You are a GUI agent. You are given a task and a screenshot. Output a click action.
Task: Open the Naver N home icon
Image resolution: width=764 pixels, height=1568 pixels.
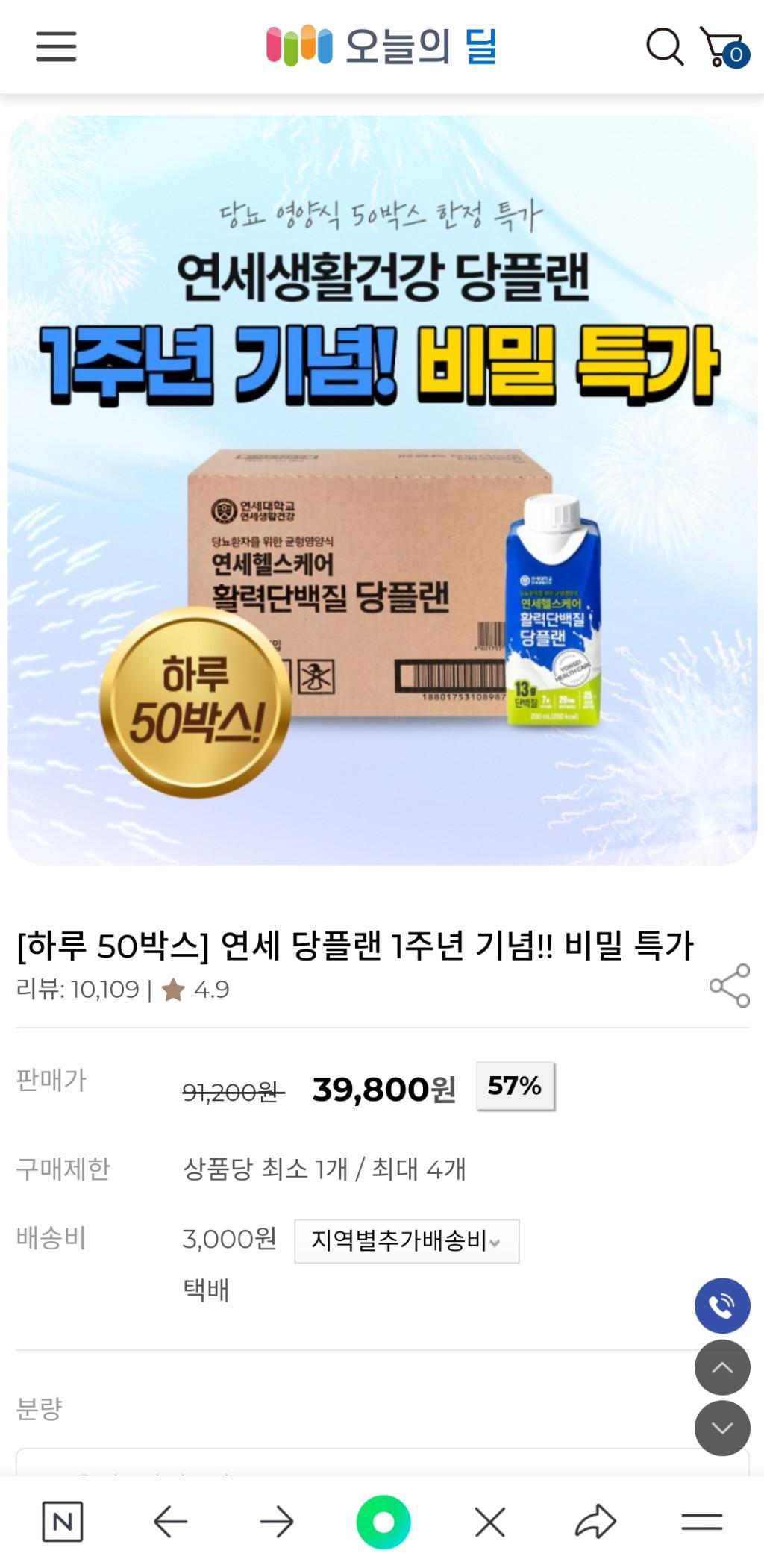(x=63, y=1522)
